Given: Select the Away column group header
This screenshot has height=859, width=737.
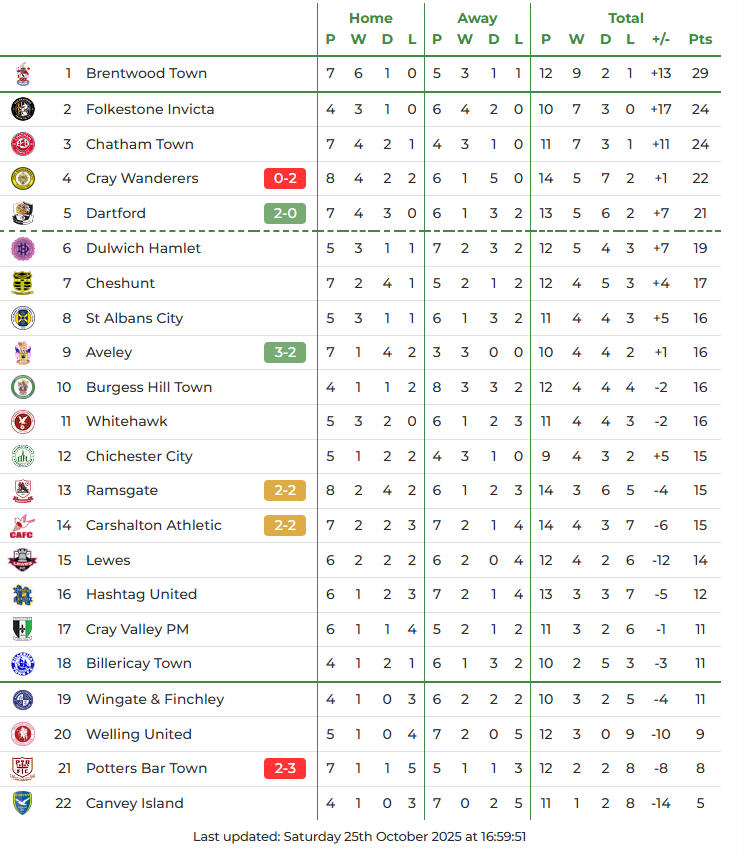Looking at the screenshot, I should tap(477, 18).
